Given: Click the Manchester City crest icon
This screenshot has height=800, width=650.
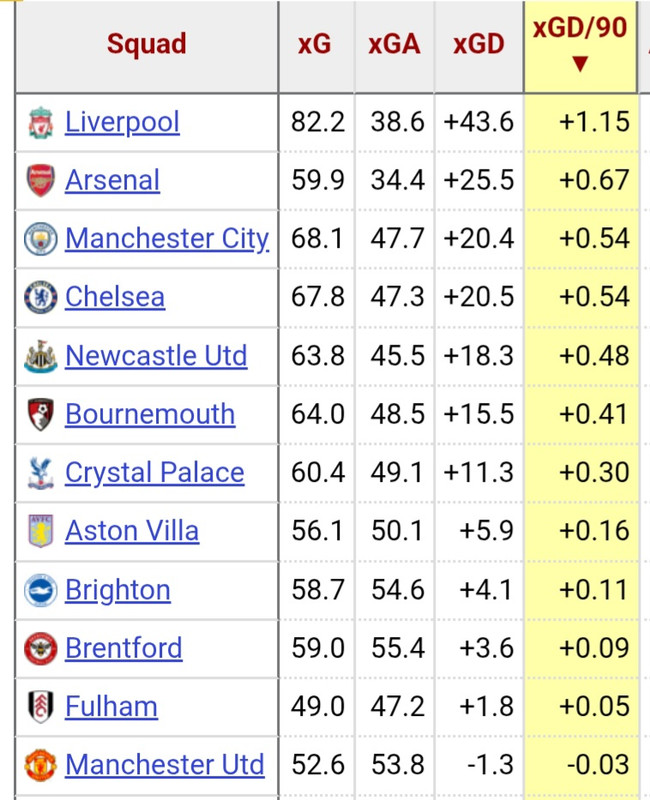Looking at the screenshot, I should 40,239.
